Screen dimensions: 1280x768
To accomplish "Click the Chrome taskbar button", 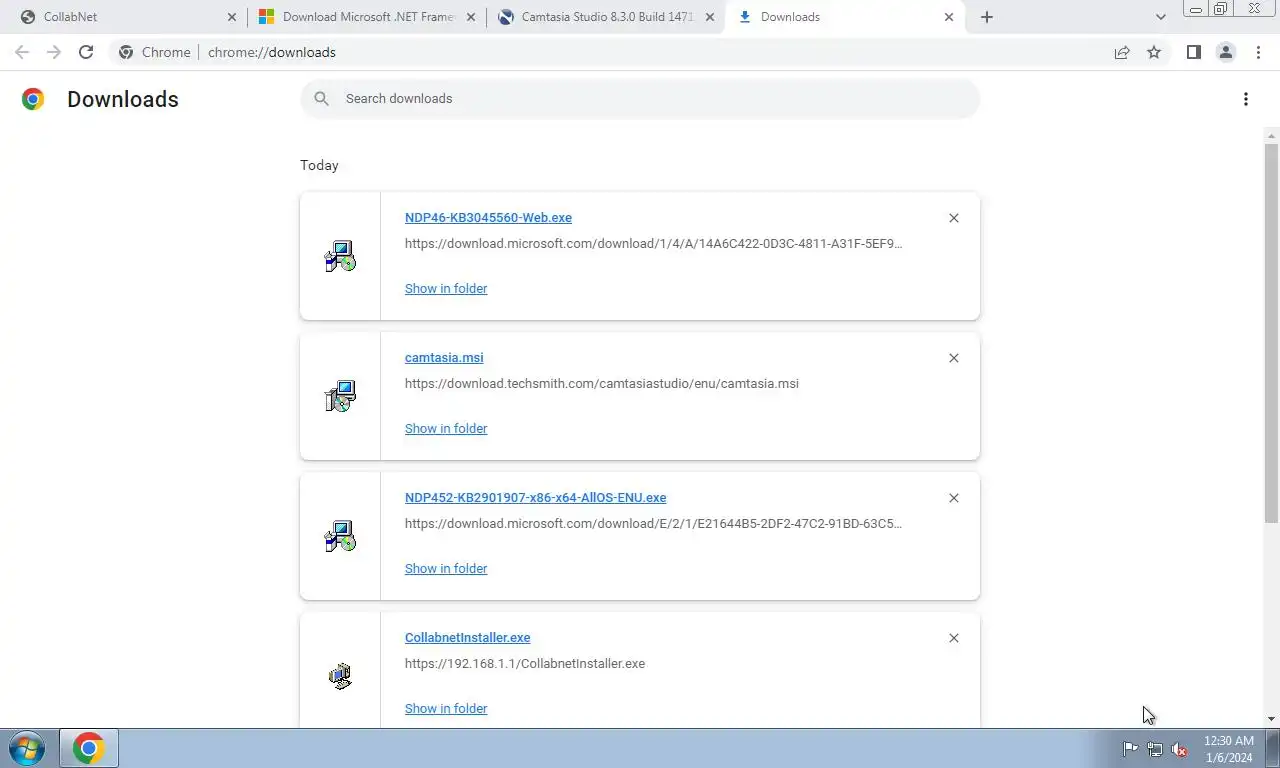I will (x=89, y=748).
